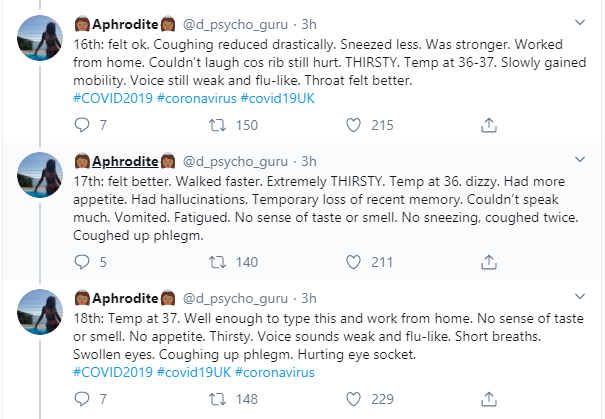Open the 18th day tweet dropdown caret
The image size is (605, 419).
click(582, 298)
